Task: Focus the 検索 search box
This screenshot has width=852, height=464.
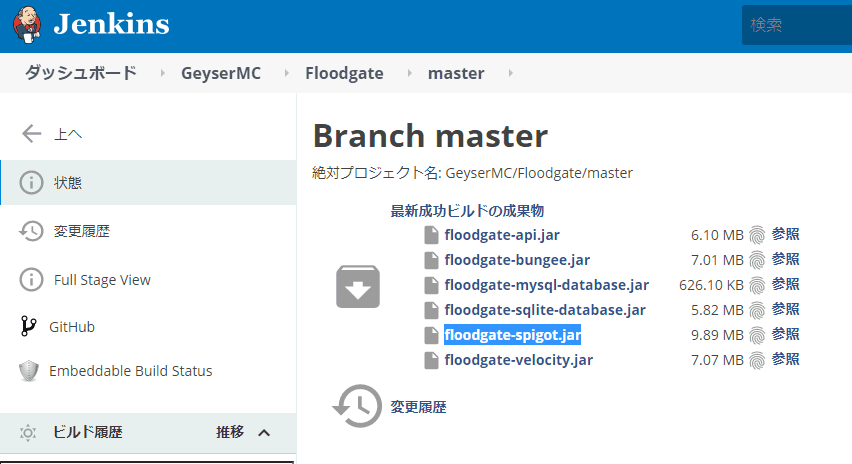Action: point(797,25)
